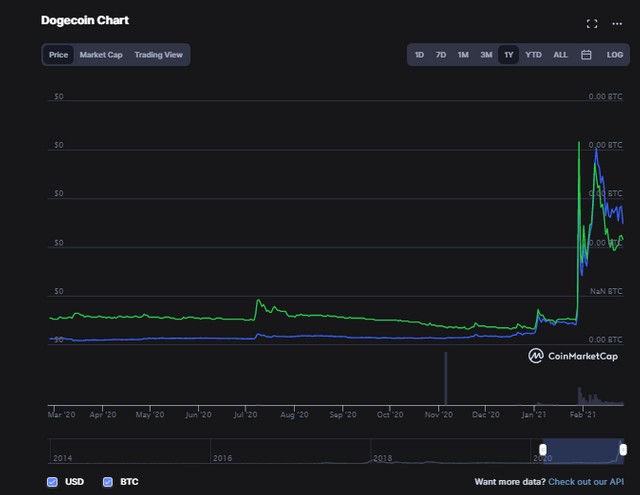
Task: Open the three-dot more options menu
Action: (x=617, y=24)
